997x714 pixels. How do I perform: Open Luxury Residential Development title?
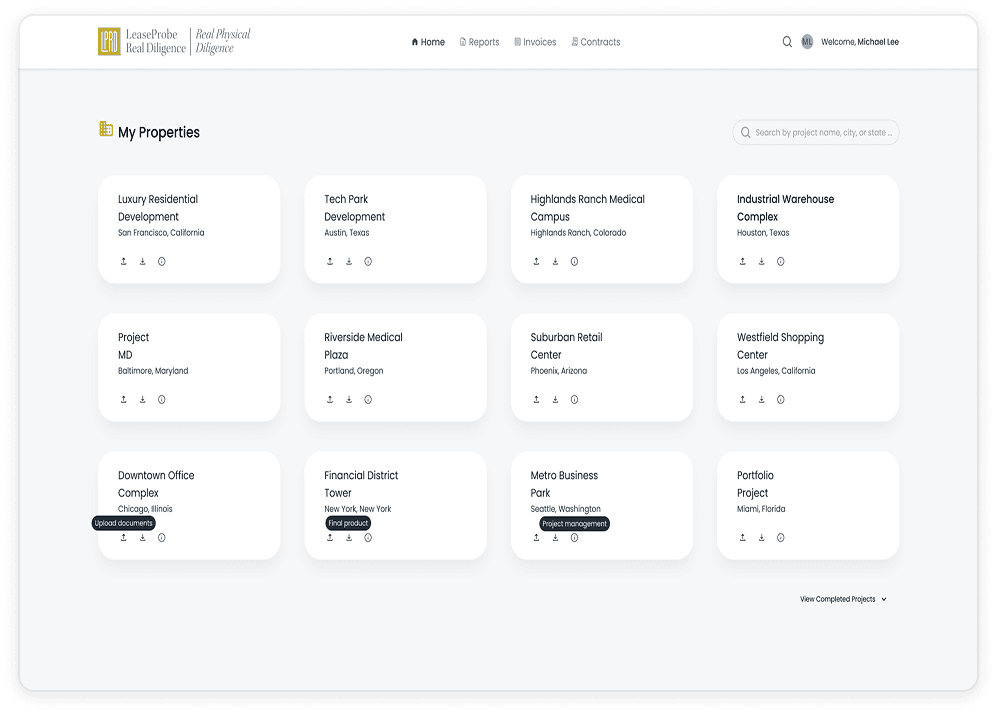[158, 208]
